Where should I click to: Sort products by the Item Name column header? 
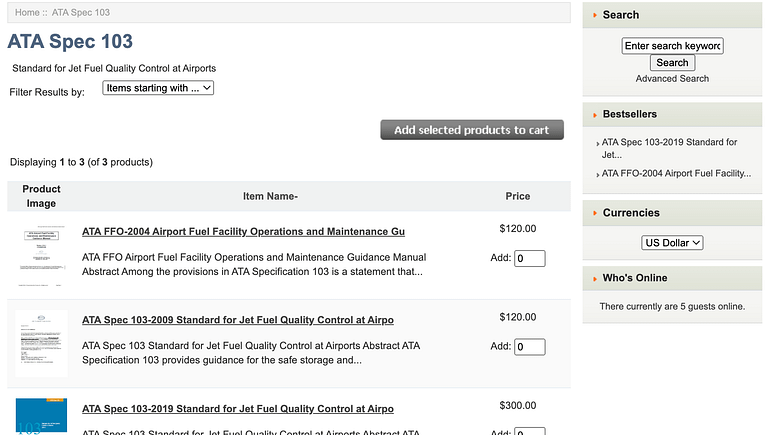(x=270, y=196)
